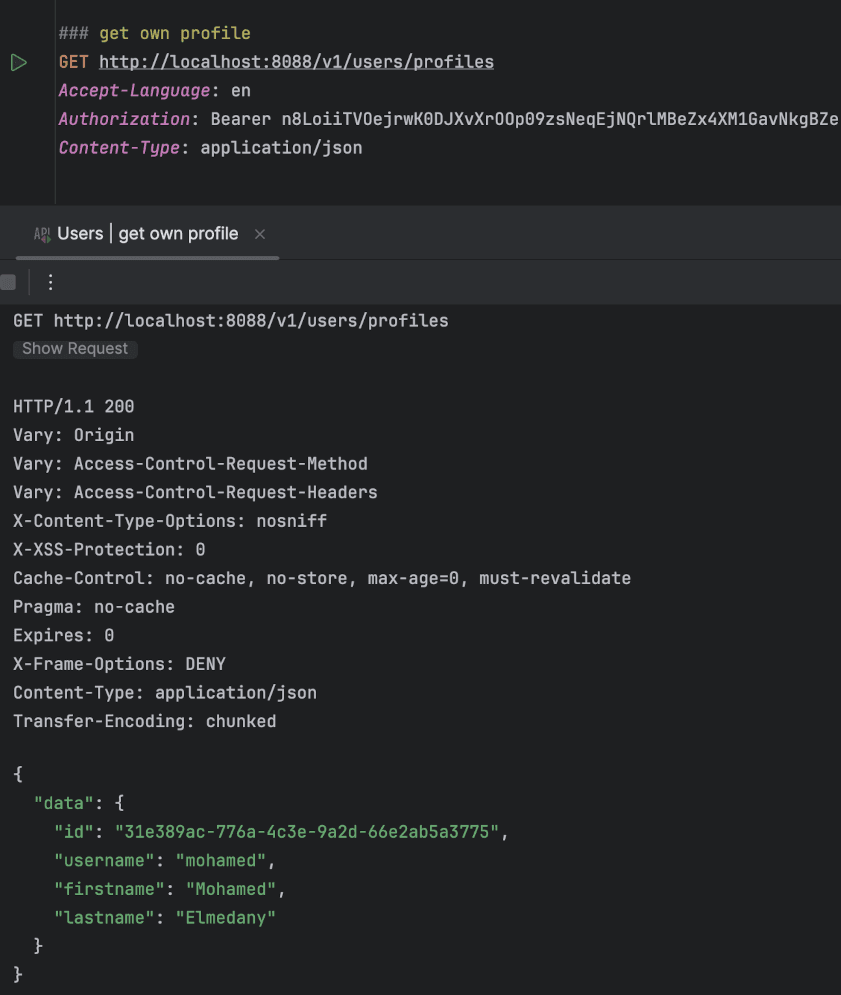Screen dimensions: 841x995
Task: Click the Show Request button
Action: [x=75, y=348]
